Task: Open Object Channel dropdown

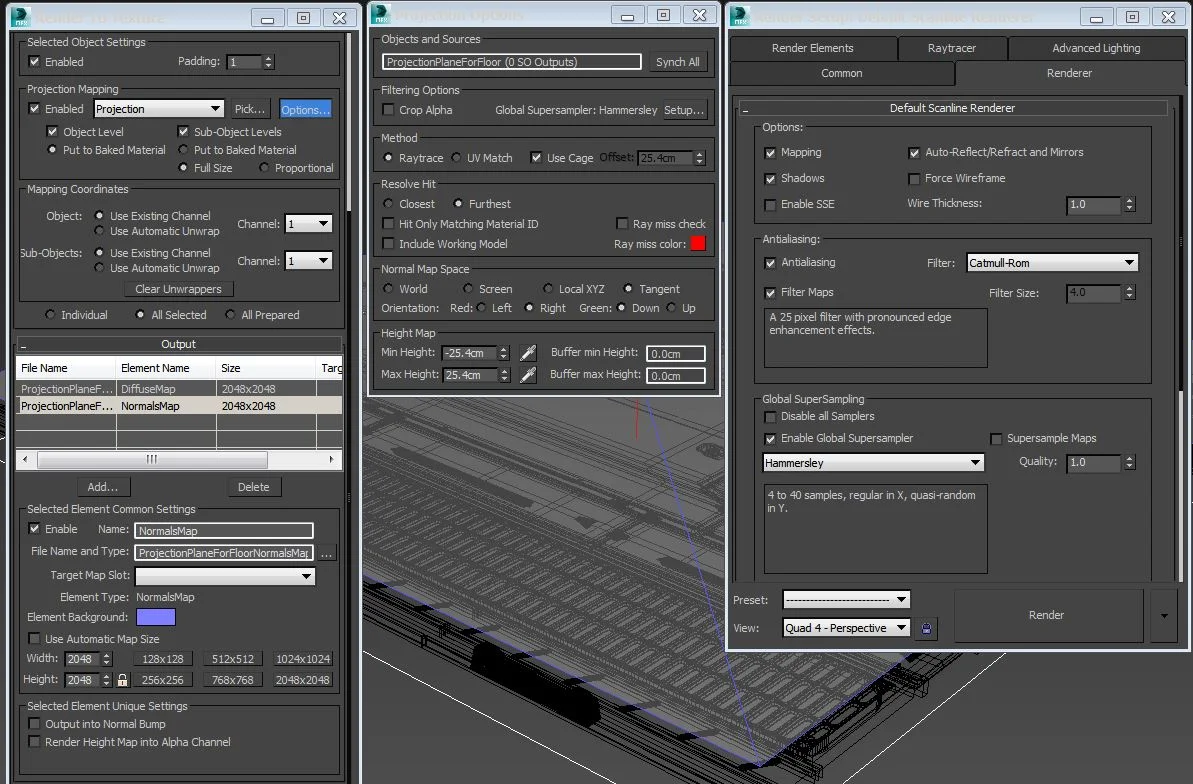Action: [308, 224]
